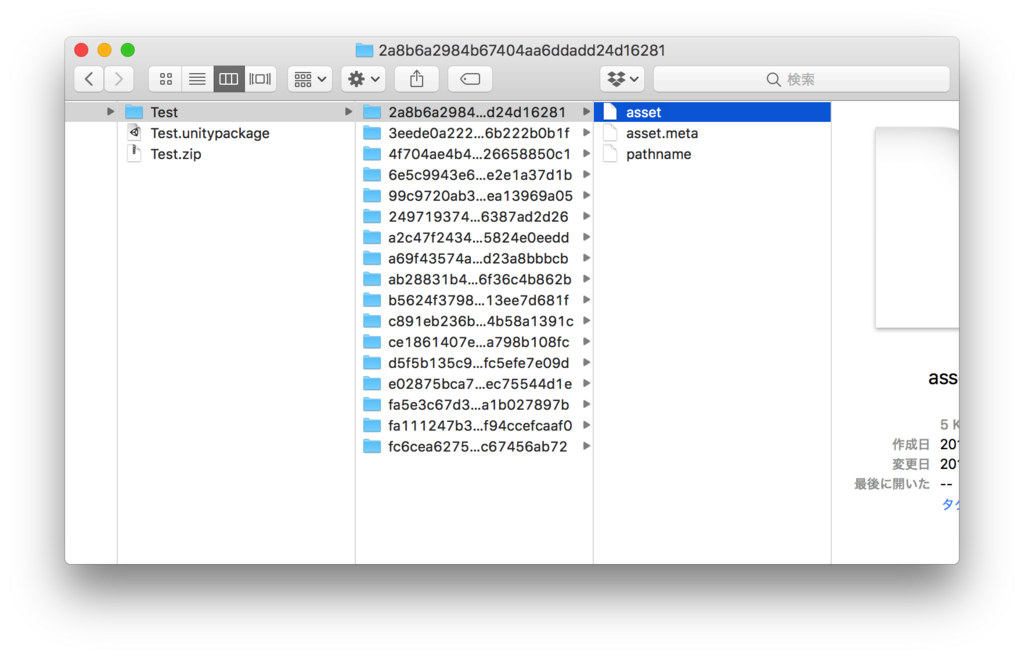Open folder e02875bca7...ec75544d1e
This screenshot has width=1024, height=657.
(475, 384)
